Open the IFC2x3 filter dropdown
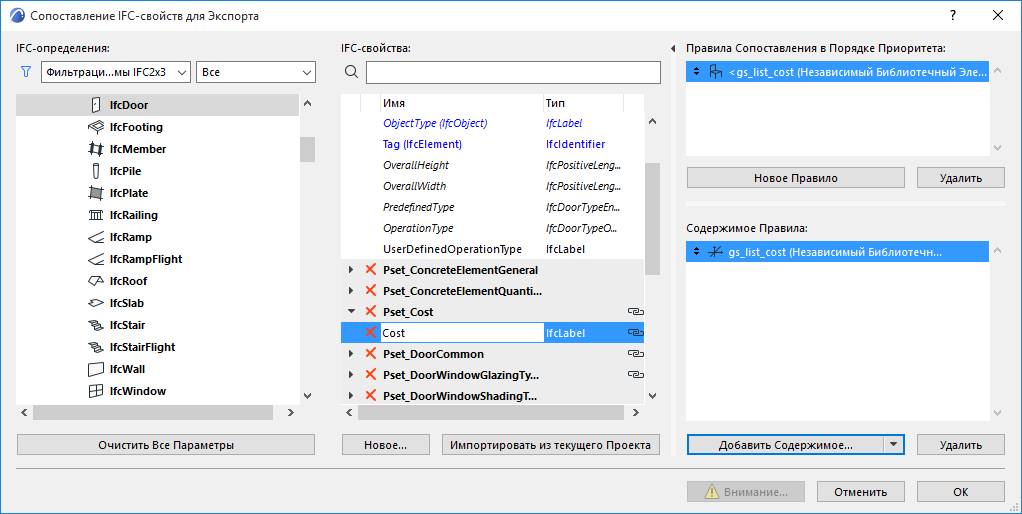 coord(115,72)
